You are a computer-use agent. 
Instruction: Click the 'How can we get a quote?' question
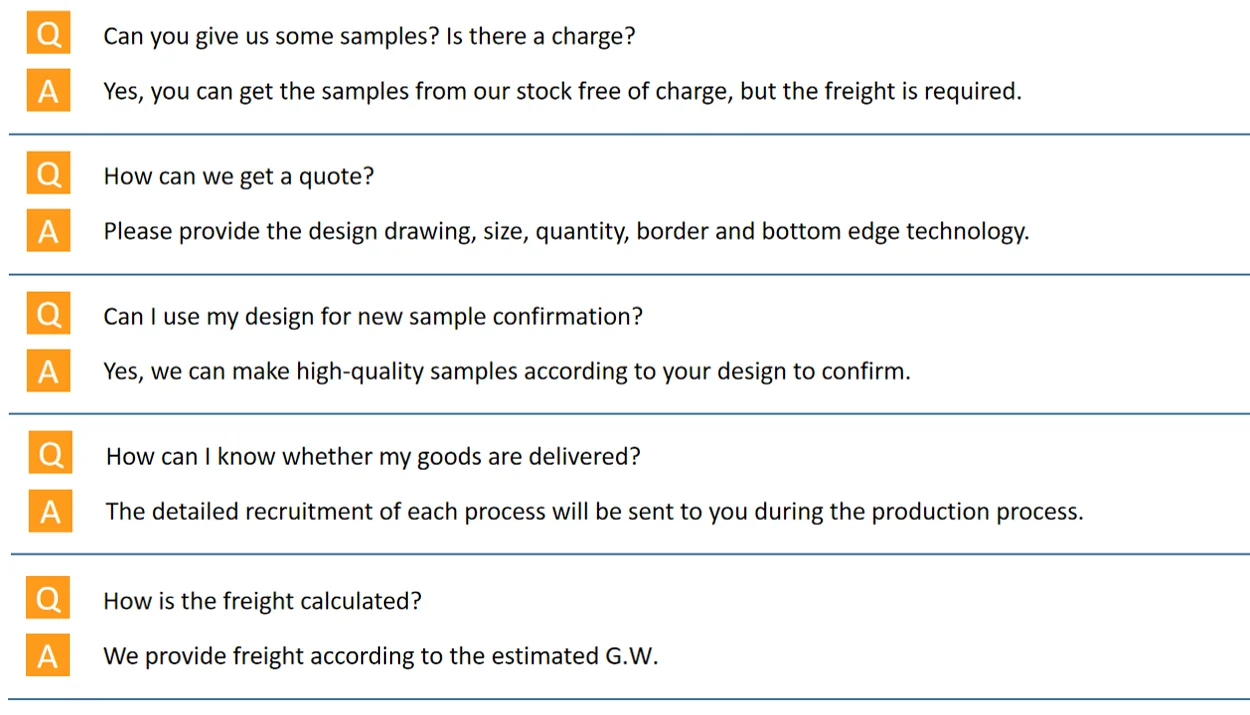[238, 177]
